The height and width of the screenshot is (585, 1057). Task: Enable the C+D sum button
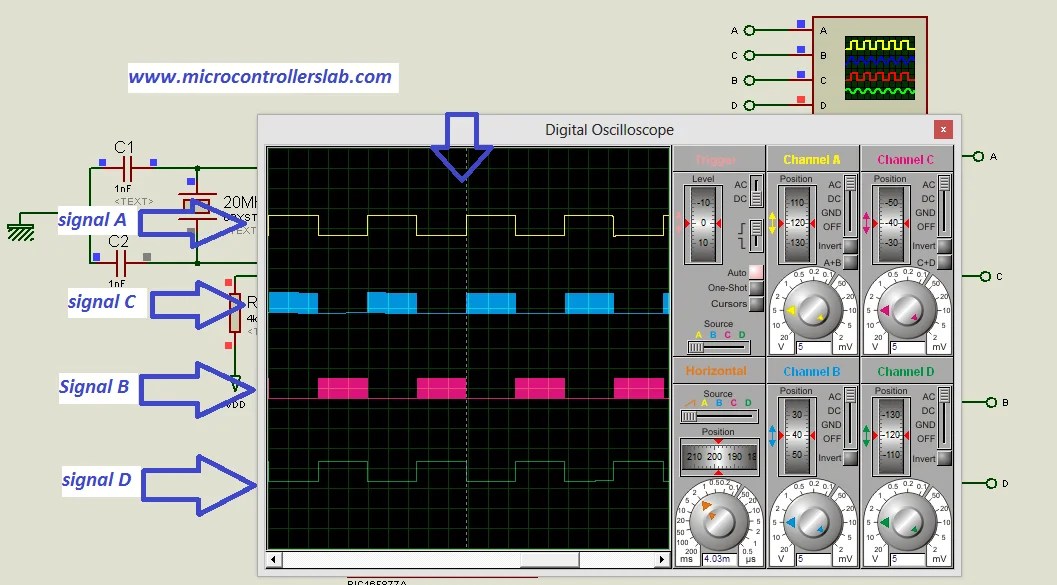click(x=944, y=262)
